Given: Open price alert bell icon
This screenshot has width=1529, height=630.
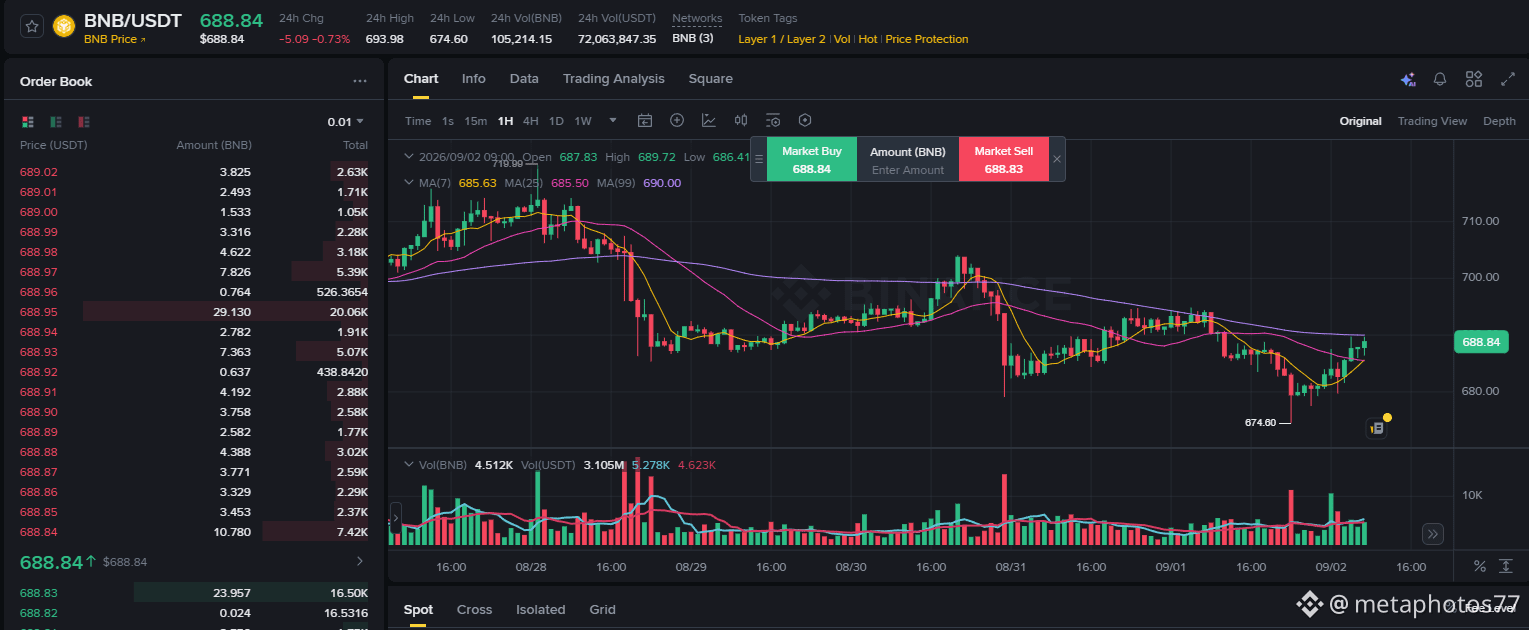Looking at the screenshot, I should [1440, 79].
